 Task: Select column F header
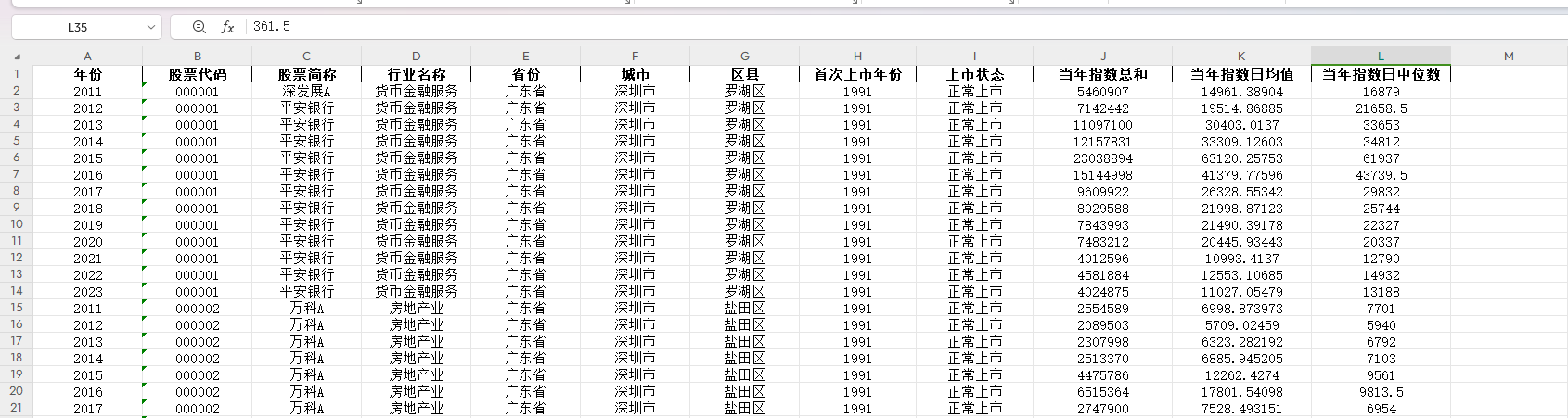pos(636,56)
